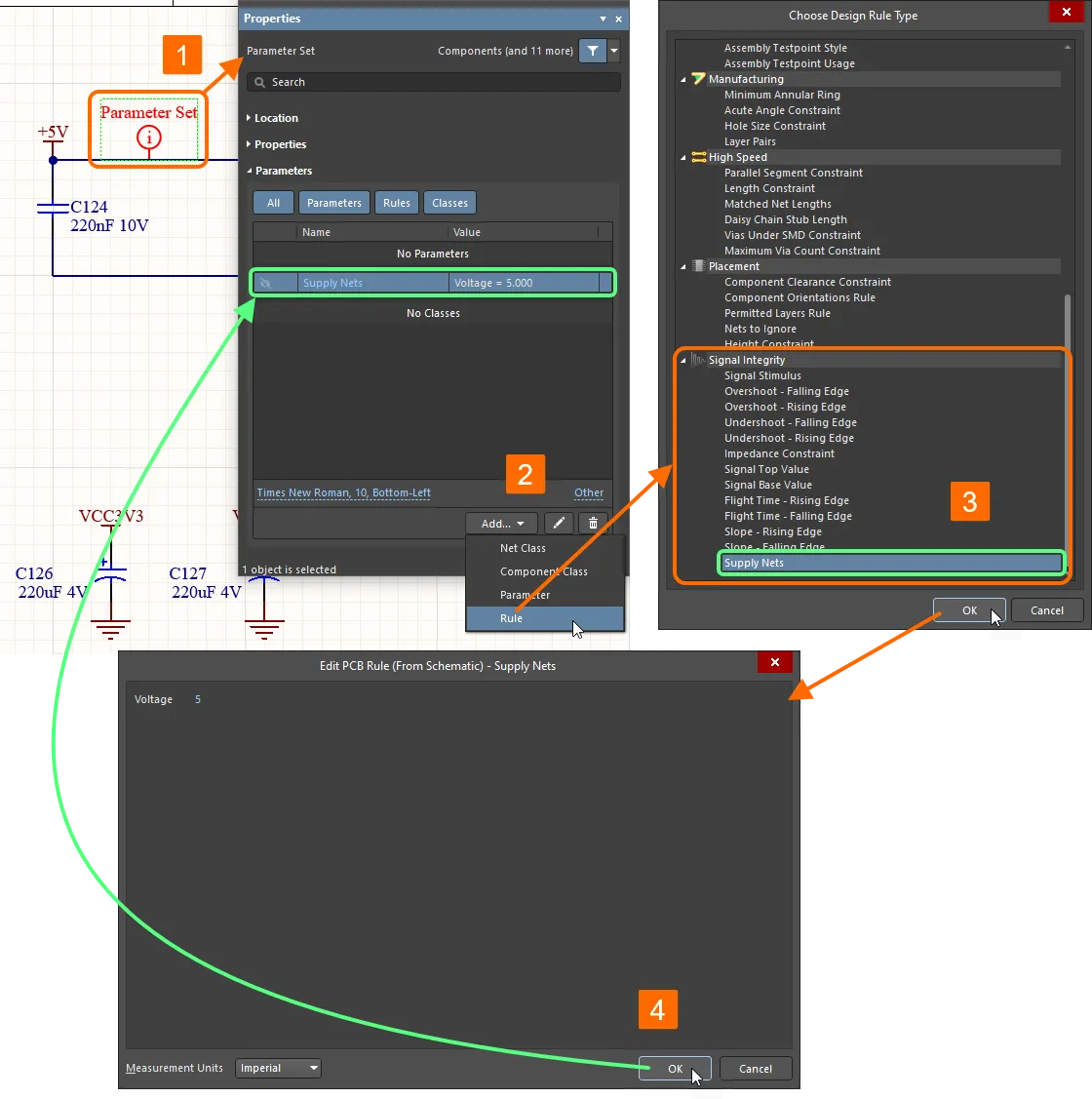Click OK in Edit PCB Rule dialog

(x=675, y=1069)
